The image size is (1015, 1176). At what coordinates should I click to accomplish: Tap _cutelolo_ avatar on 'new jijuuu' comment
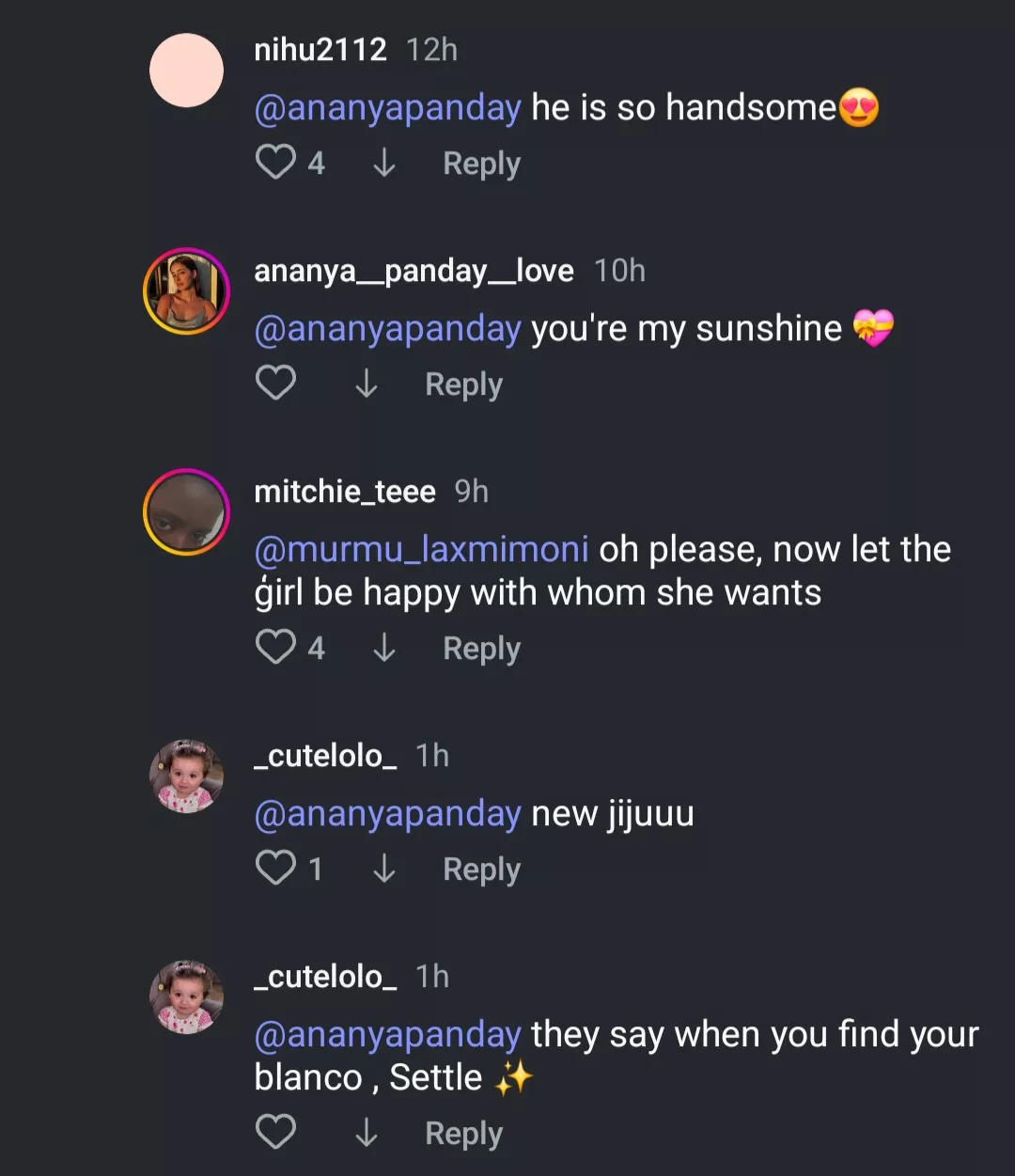click(186, 776)
